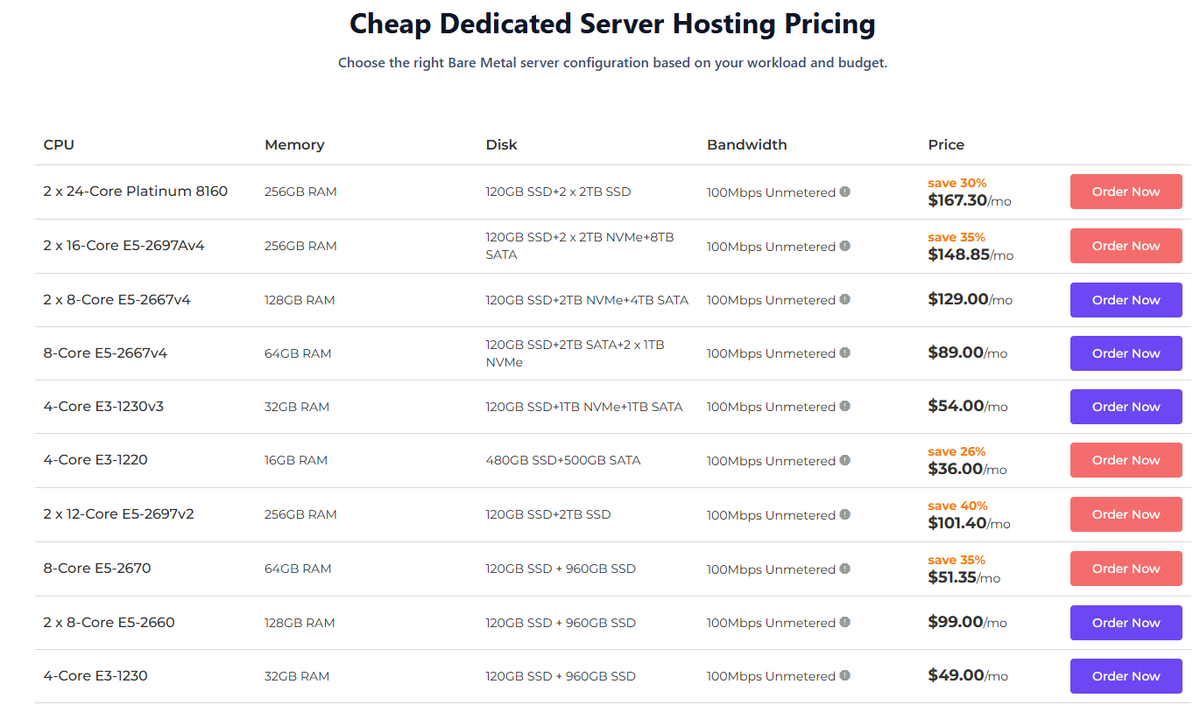Click the 'save 40%' discount label
The image size is (1200, 705).
coord(957,505)
